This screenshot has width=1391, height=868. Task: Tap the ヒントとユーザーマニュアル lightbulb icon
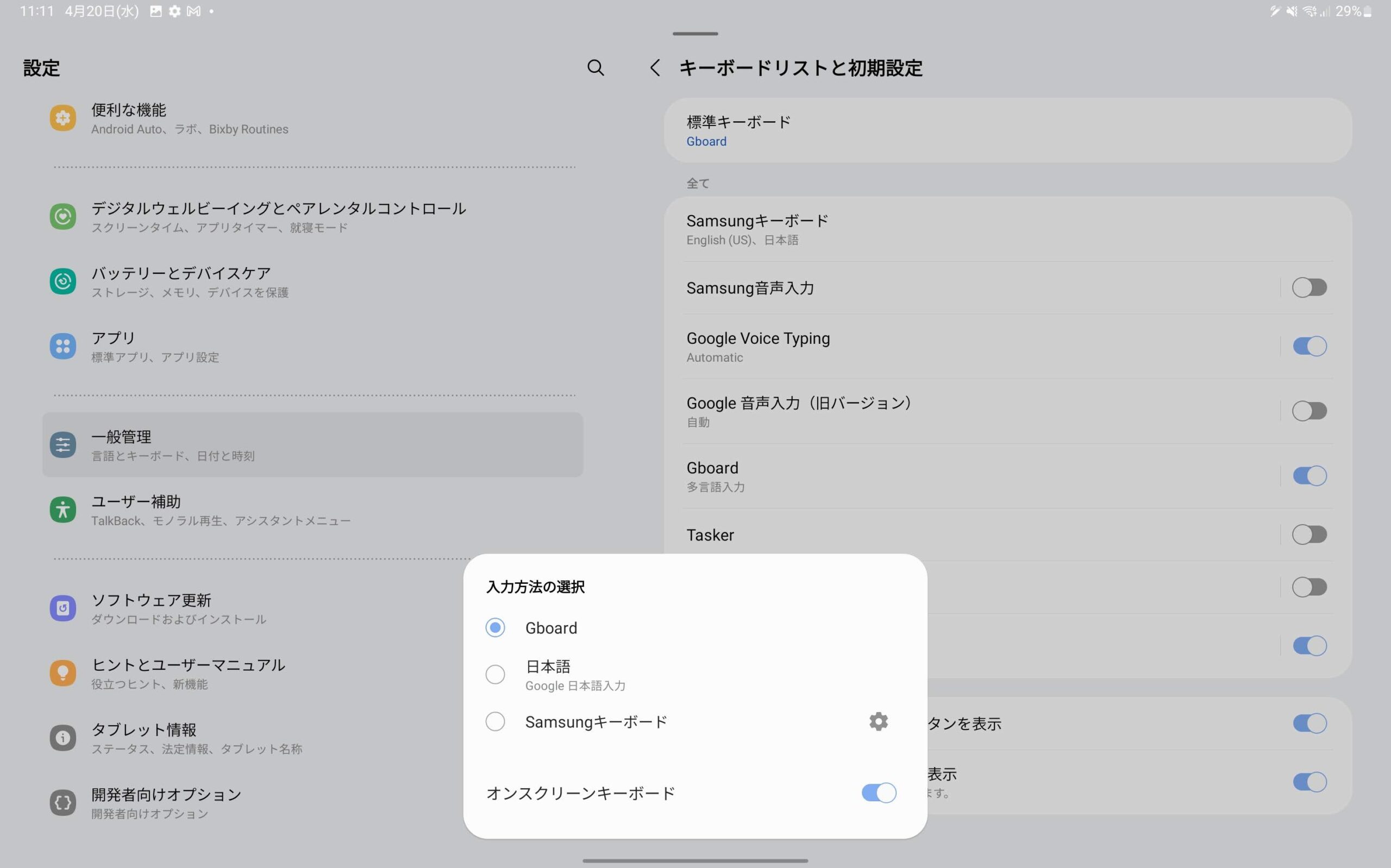pyautogui.click(x=62, y=673)
